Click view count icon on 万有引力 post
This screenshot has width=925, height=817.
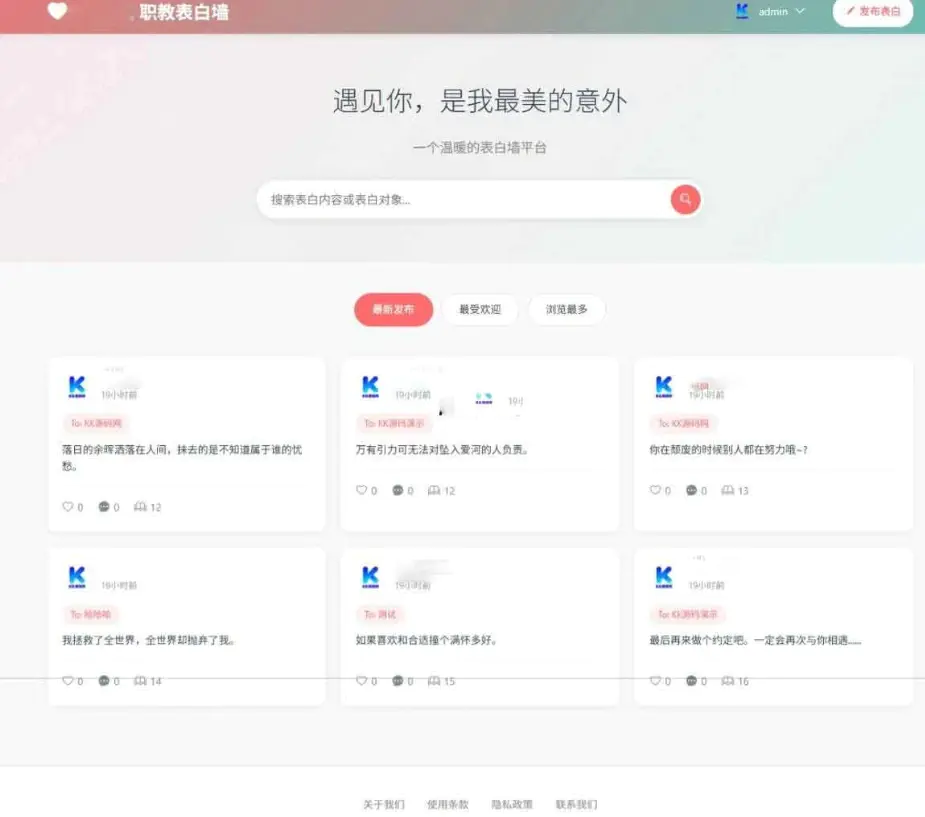tap(434, 490)
